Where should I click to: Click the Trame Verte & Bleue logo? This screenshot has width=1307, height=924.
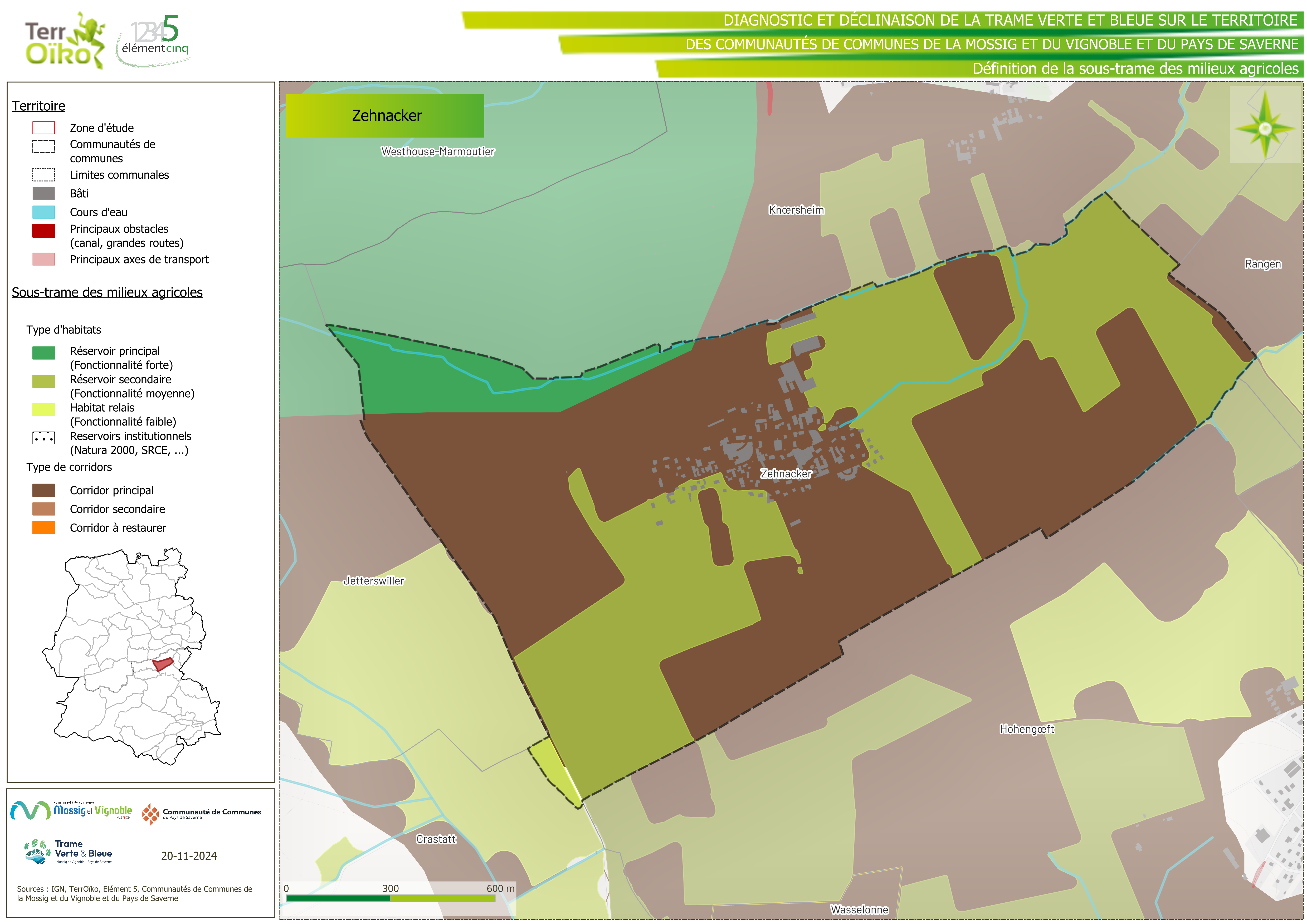(69, 852)
